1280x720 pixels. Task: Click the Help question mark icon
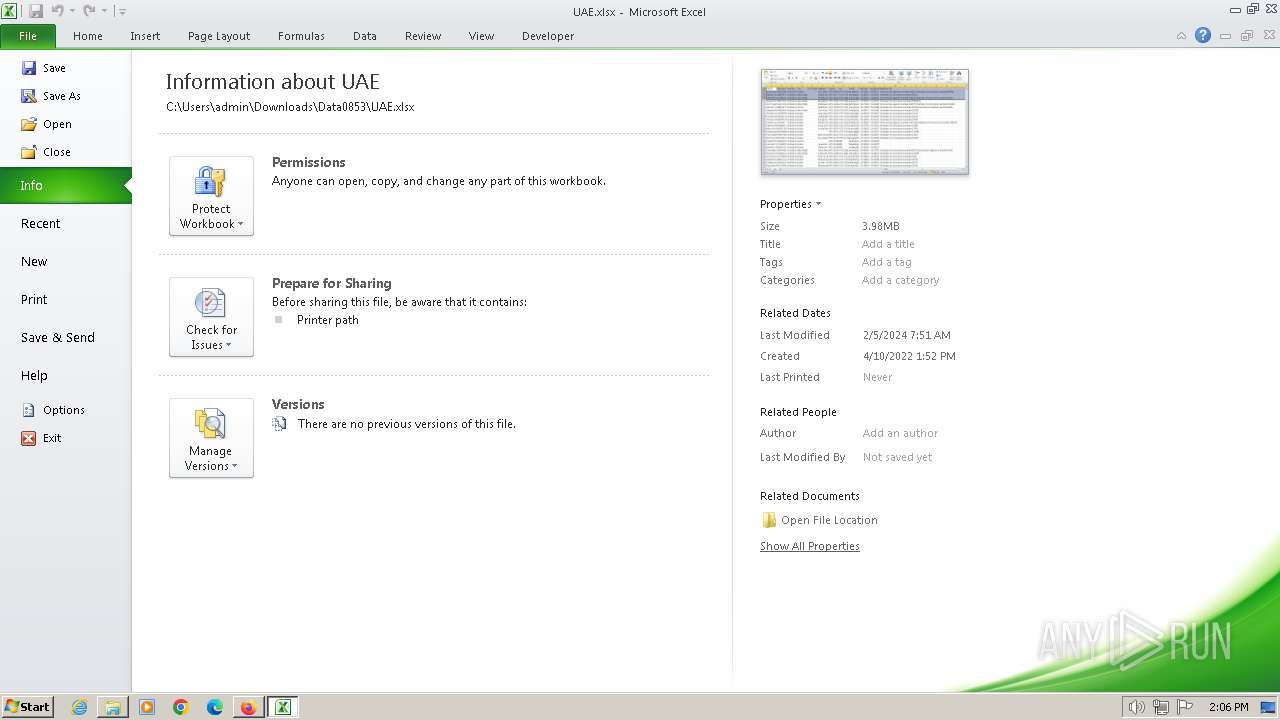(x=1203, y=35)
